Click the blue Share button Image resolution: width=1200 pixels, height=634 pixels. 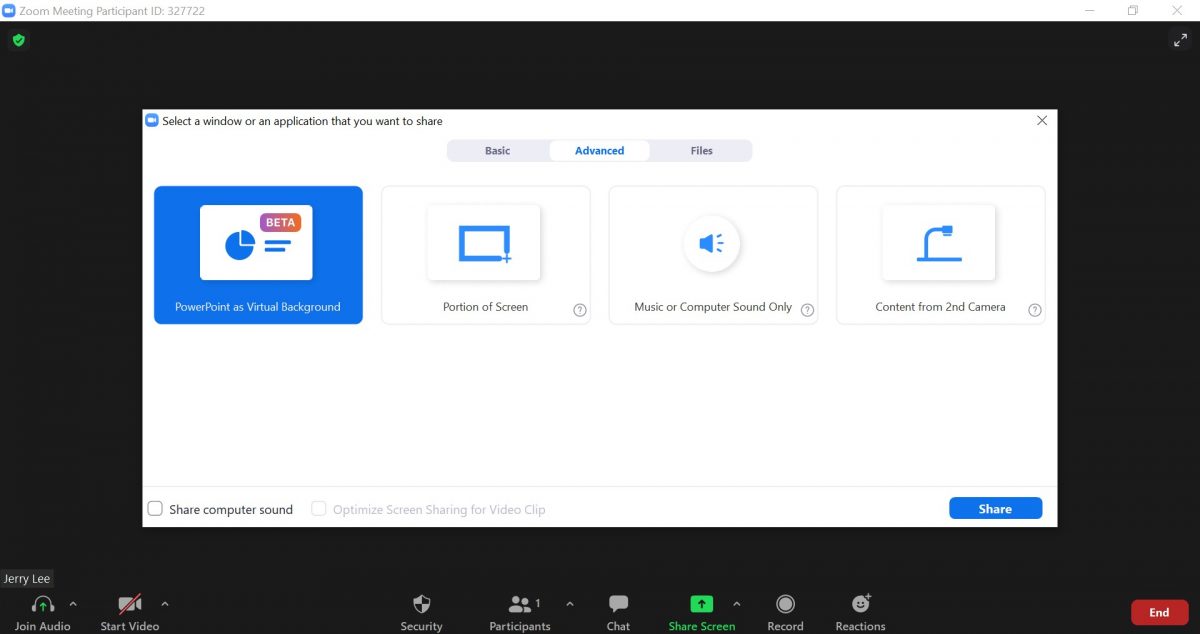click(x=995, y=509)
